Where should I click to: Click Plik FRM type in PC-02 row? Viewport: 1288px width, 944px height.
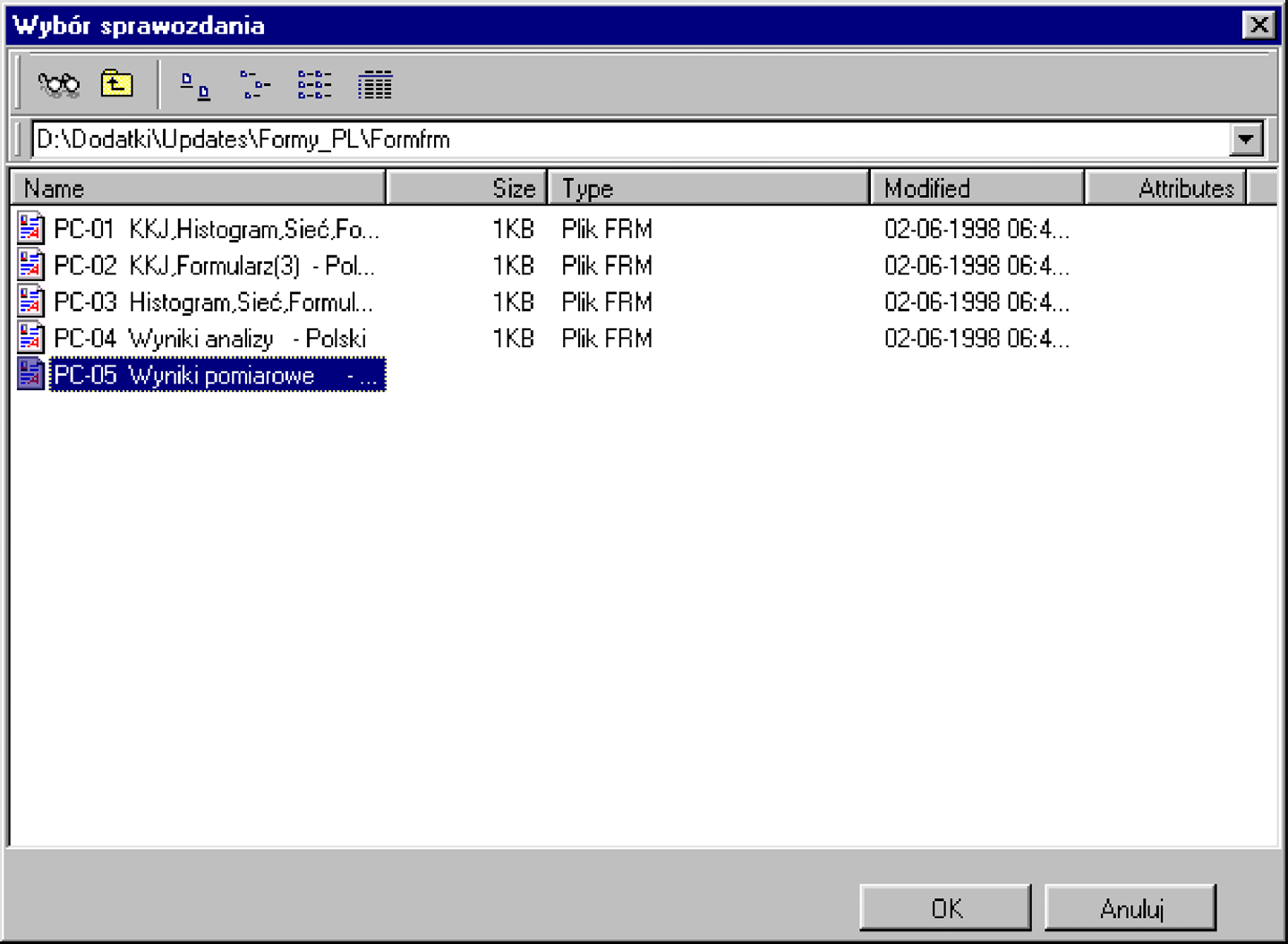607,267
